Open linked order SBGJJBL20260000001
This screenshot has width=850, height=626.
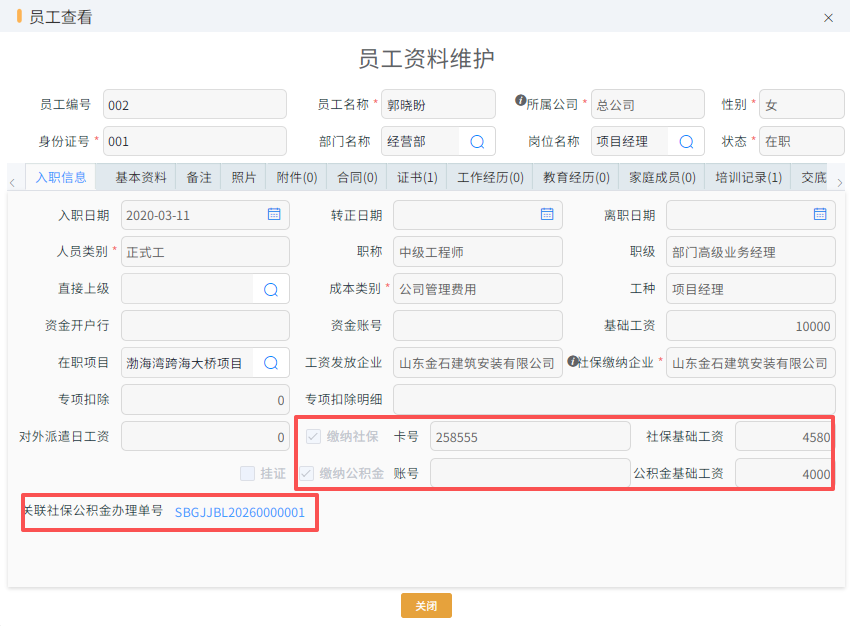240,513
